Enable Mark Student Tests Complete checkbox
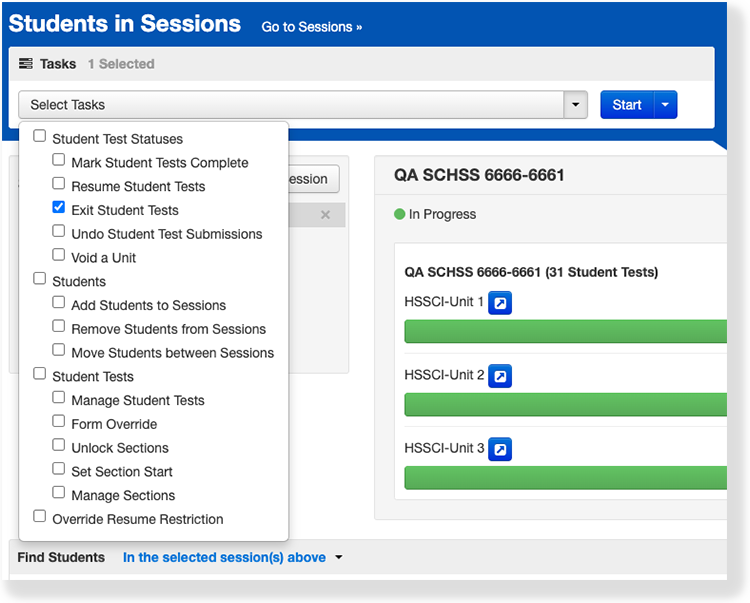Viewport: 750px width, 603px height. [x=59, y=161]
